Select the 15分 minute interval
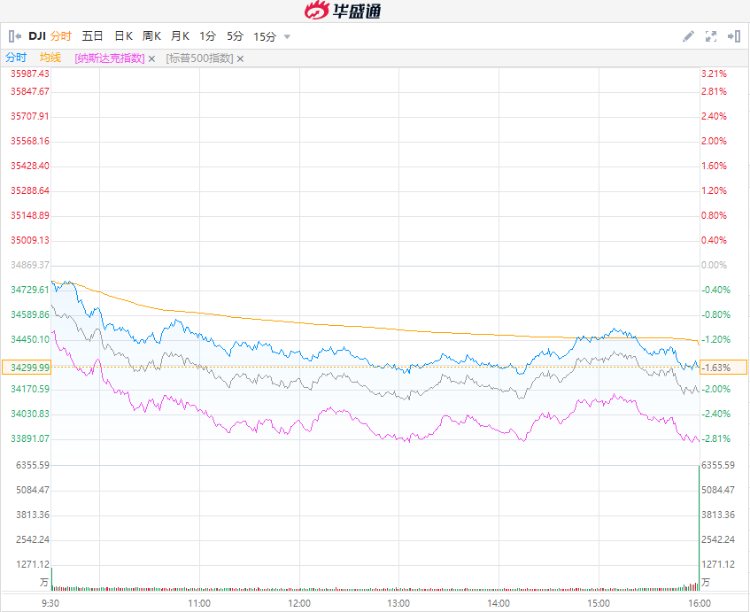Screen dimensions: 750x612 click(265, 36)
